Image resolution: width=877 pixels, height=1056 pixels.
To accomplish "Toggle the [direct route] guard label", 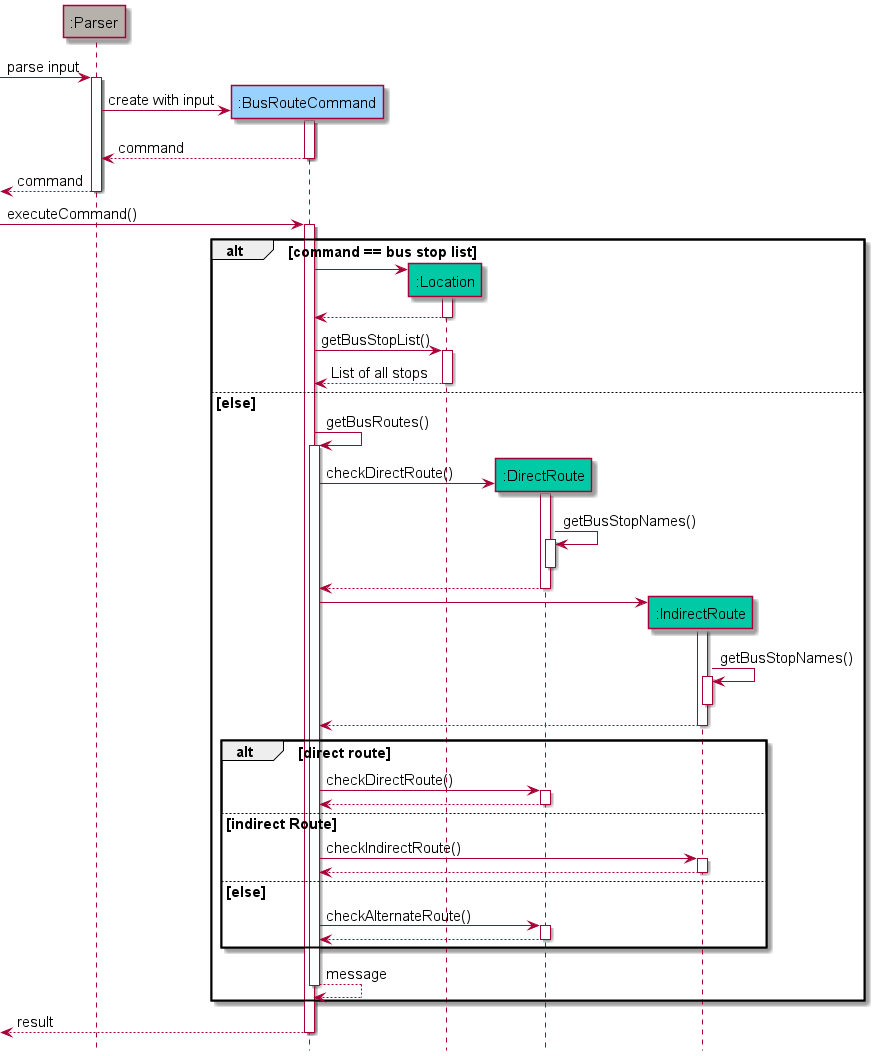I will tap(343, 752).
